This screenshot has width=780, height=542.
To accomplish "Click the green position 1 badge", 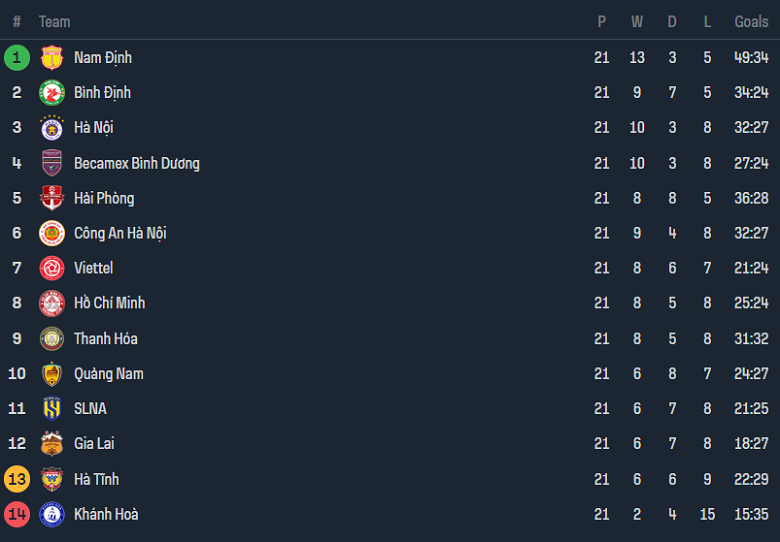I will [x=17, y=58].
